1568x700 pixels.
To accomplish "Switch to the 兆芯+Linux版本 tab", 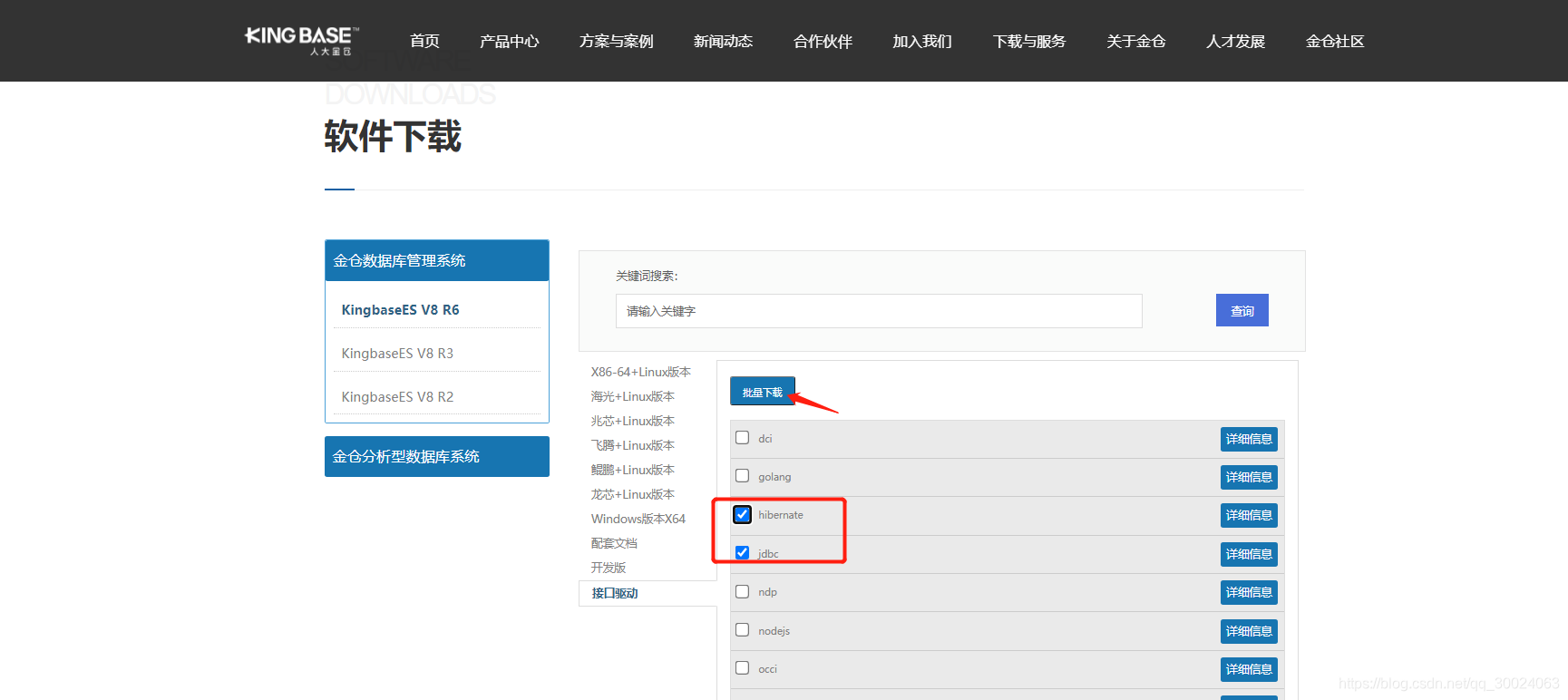I will click(632, 421).
